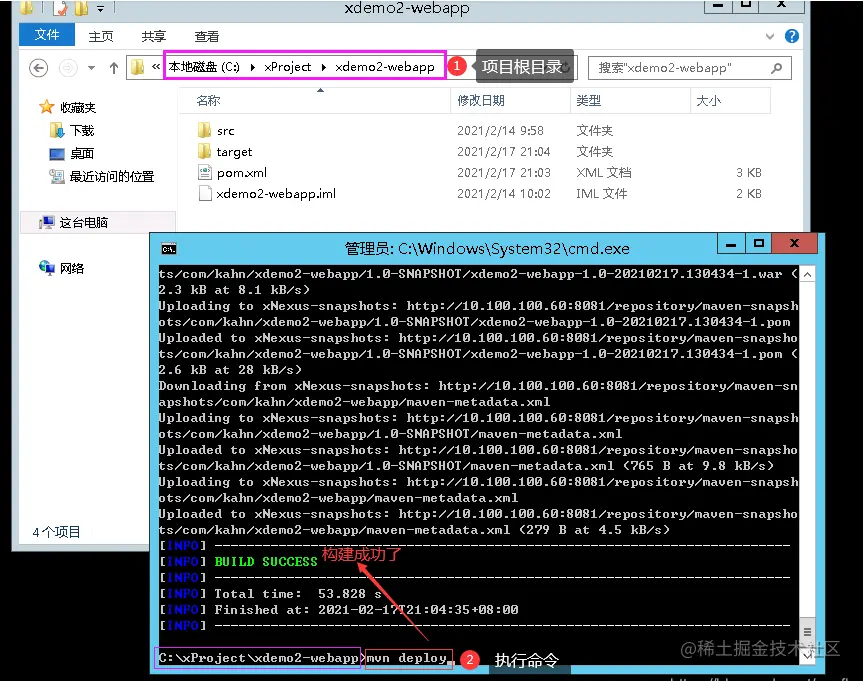
Task: Open the recent locations dropdown arrow
Action: [x=91, y=68]
